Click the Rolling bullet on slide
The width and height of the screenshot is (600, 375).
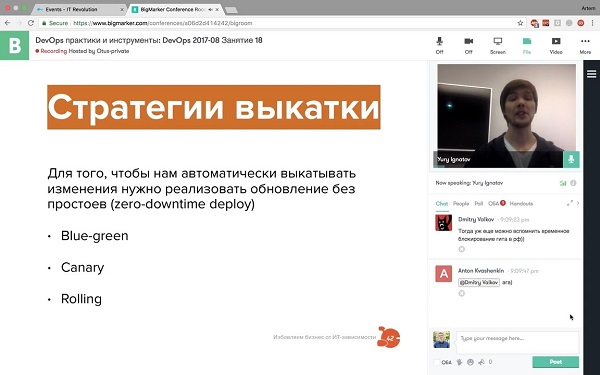point(81,299)
